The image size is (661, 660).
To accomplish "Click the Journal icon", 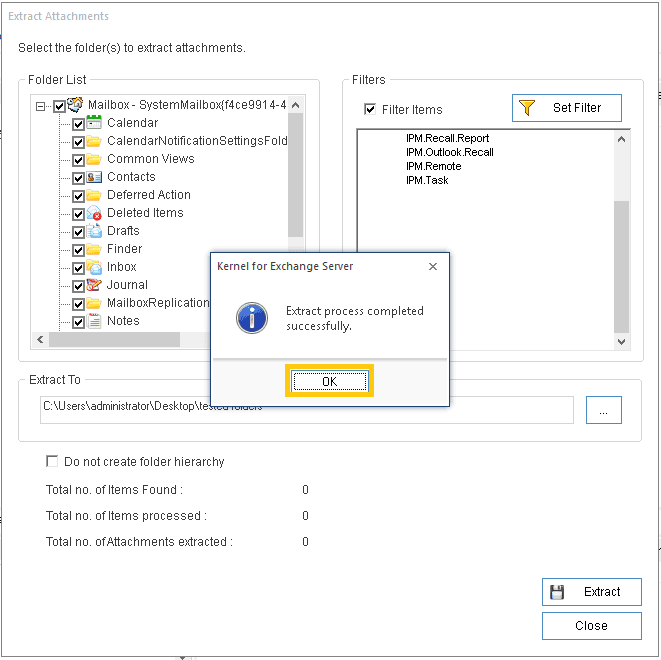I will (x=94, y=285).
